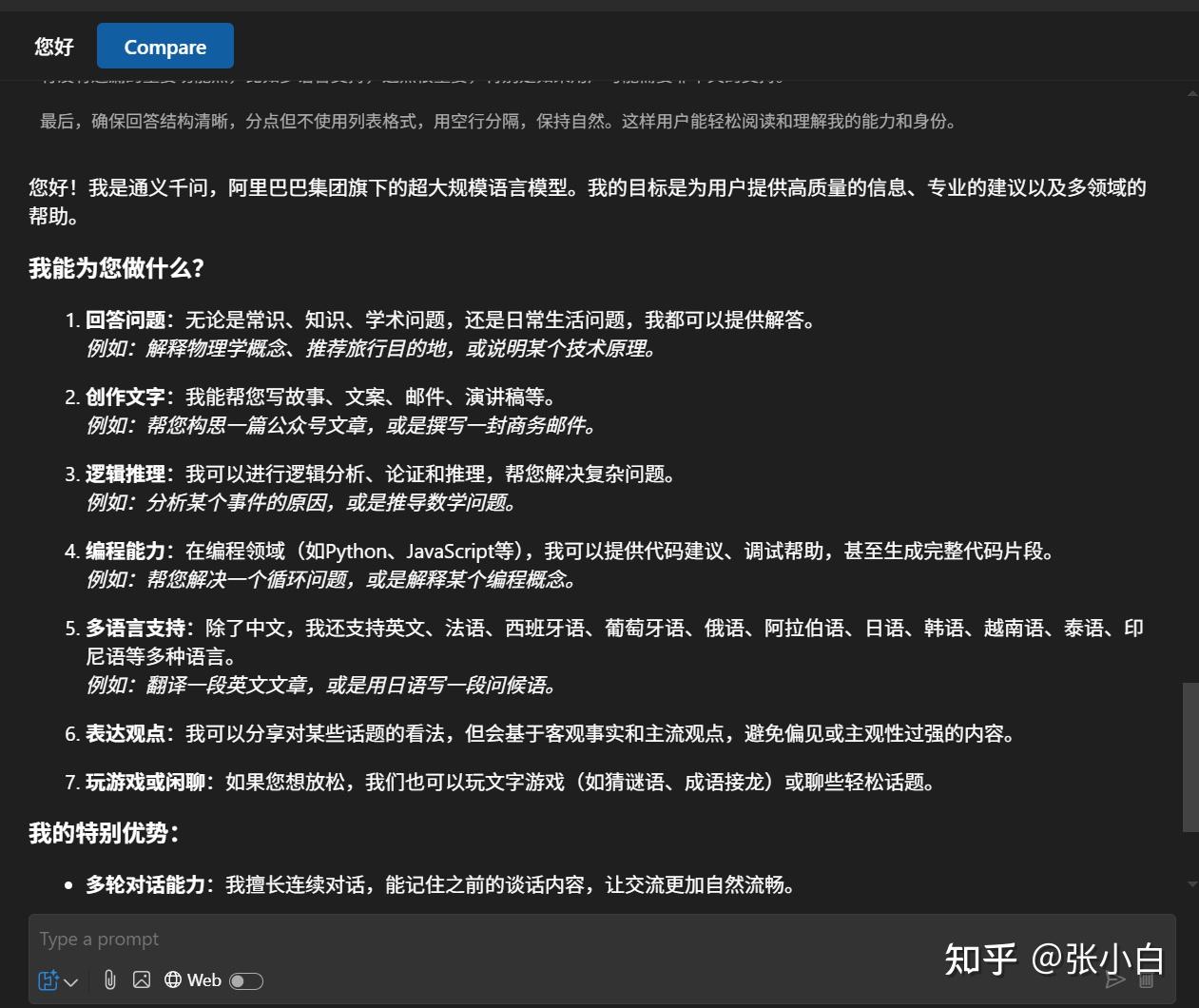Image resolution: width=1199 pixels, height=1008 pixels.
Task: Click the bold text 多语言支持
Action: (136, 629)
